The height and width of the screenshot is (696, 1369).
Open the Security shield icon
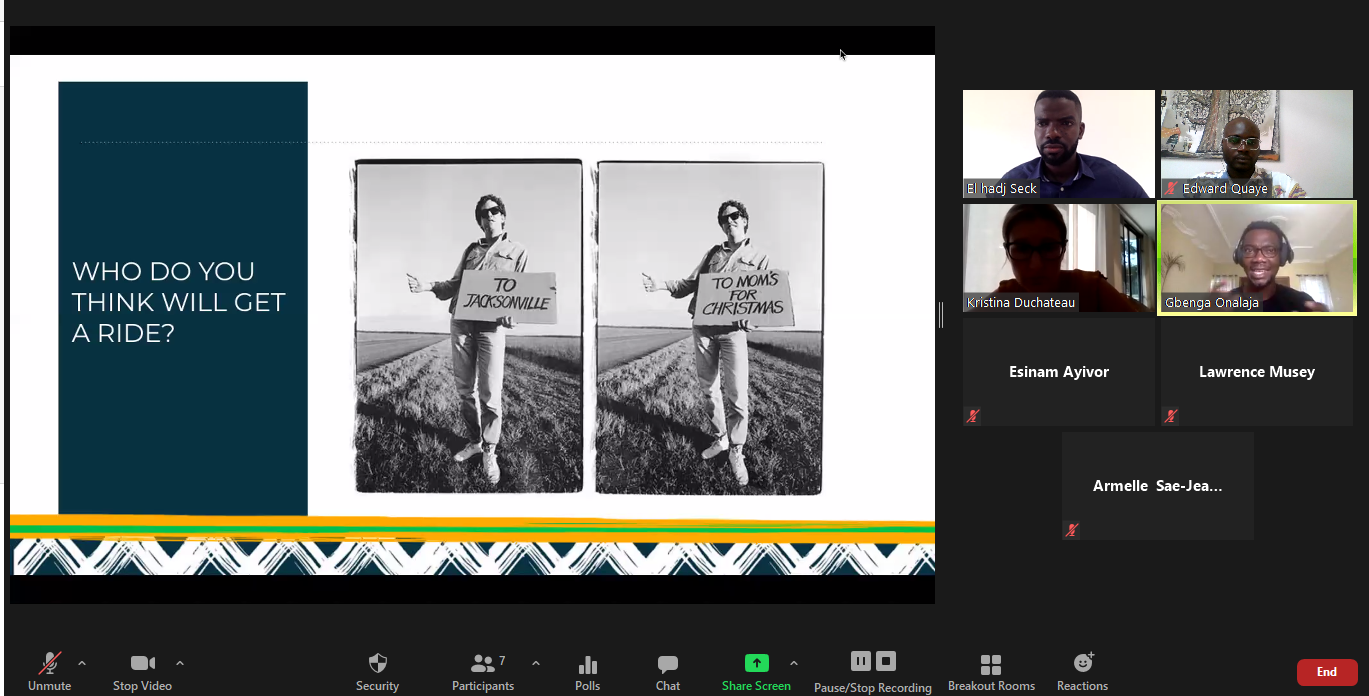click(x=377, y=663)
